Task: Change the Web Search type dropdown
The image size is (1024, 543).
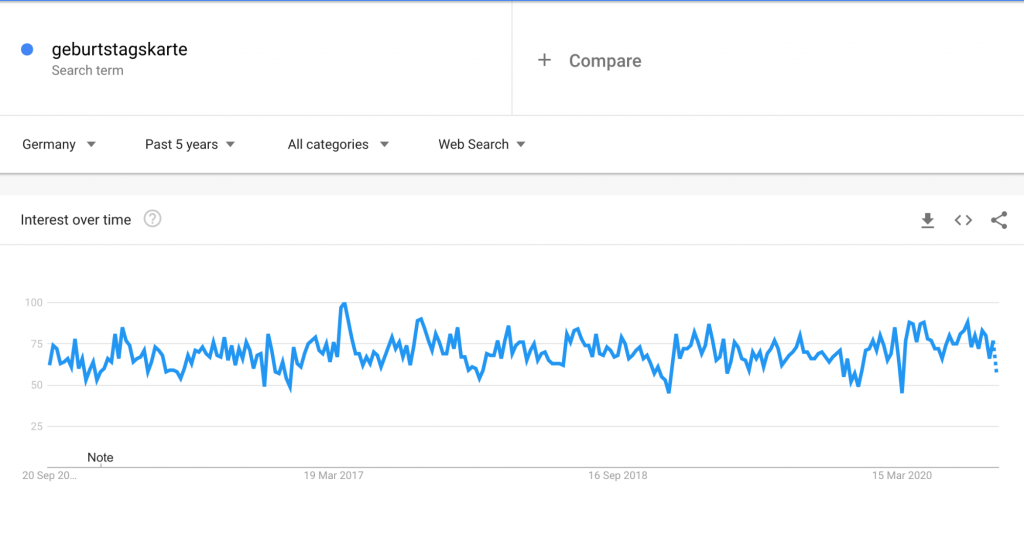Action: pos(482,144)
